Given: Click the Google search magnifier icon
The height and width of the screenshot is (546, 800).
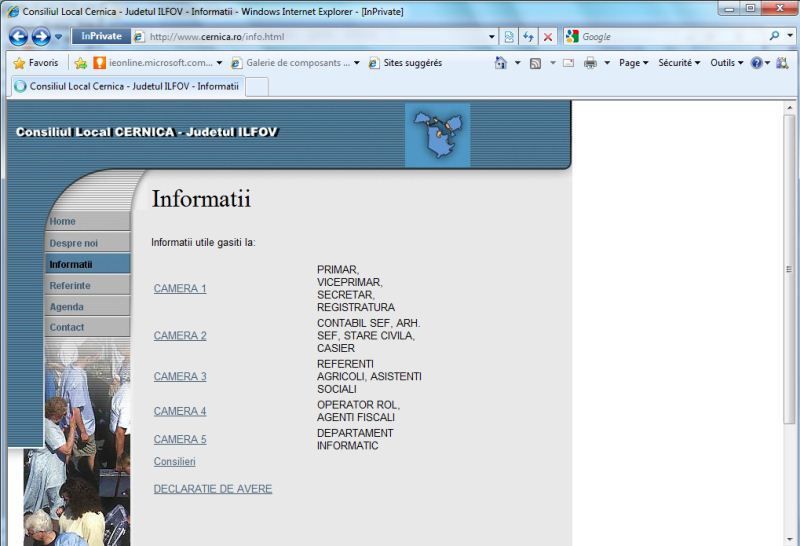Looking at the screenshot, I should click(x=775, y=37).
